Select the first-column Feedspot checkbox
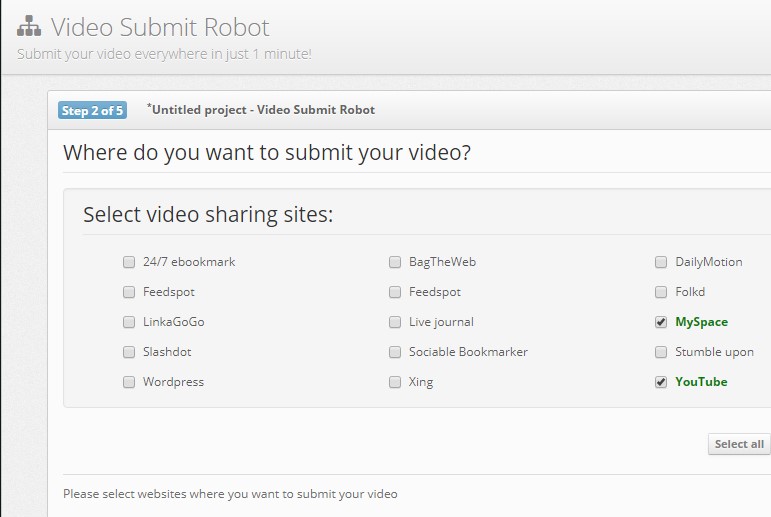Screen dimensions: 771x517 pyautogui.click(x=129, y=292)
